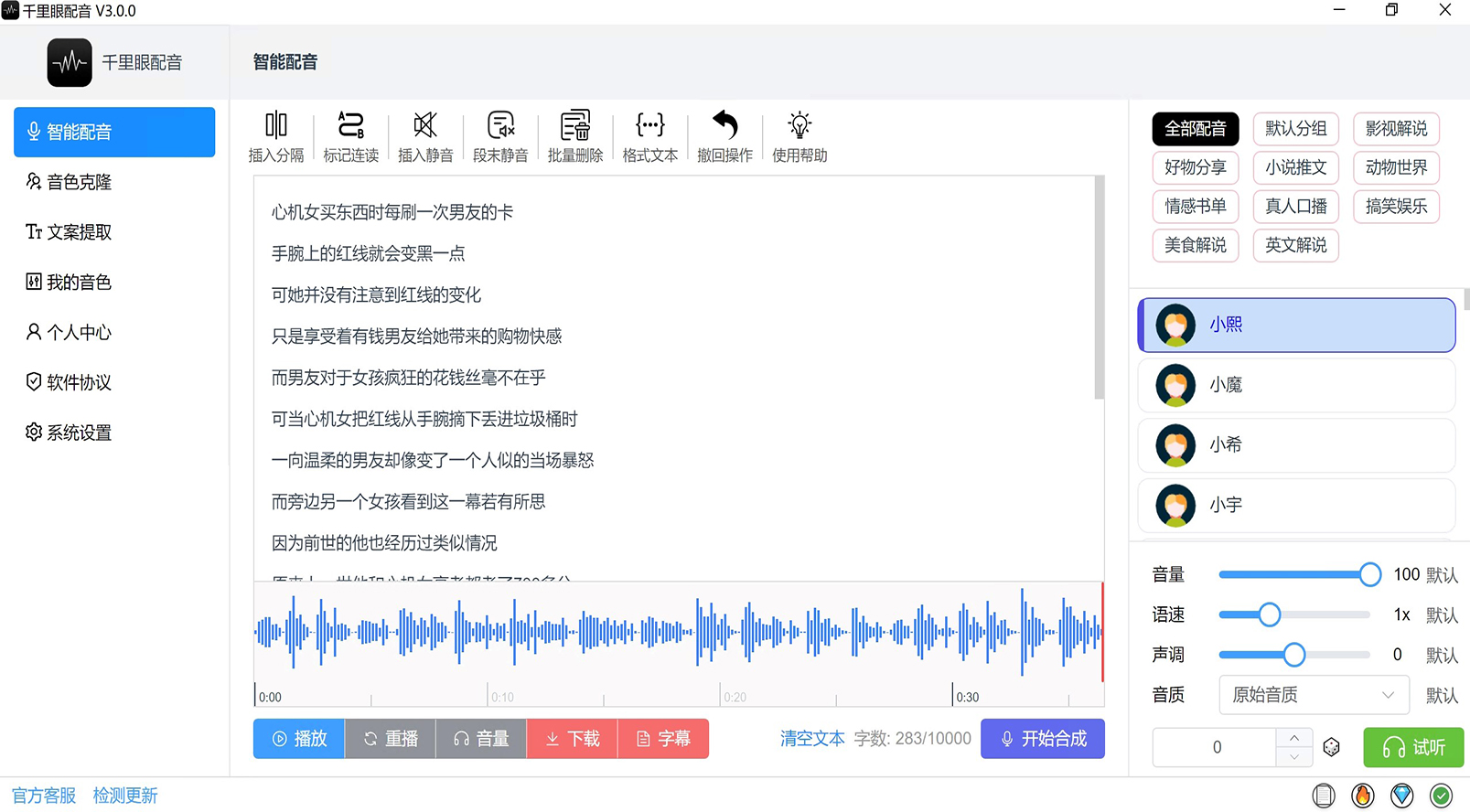Image resolution: width=1470 pixels, height=812 pixels.
Task: Click the Insert Separator (插入分隔) icon
Action: [275, 125]
